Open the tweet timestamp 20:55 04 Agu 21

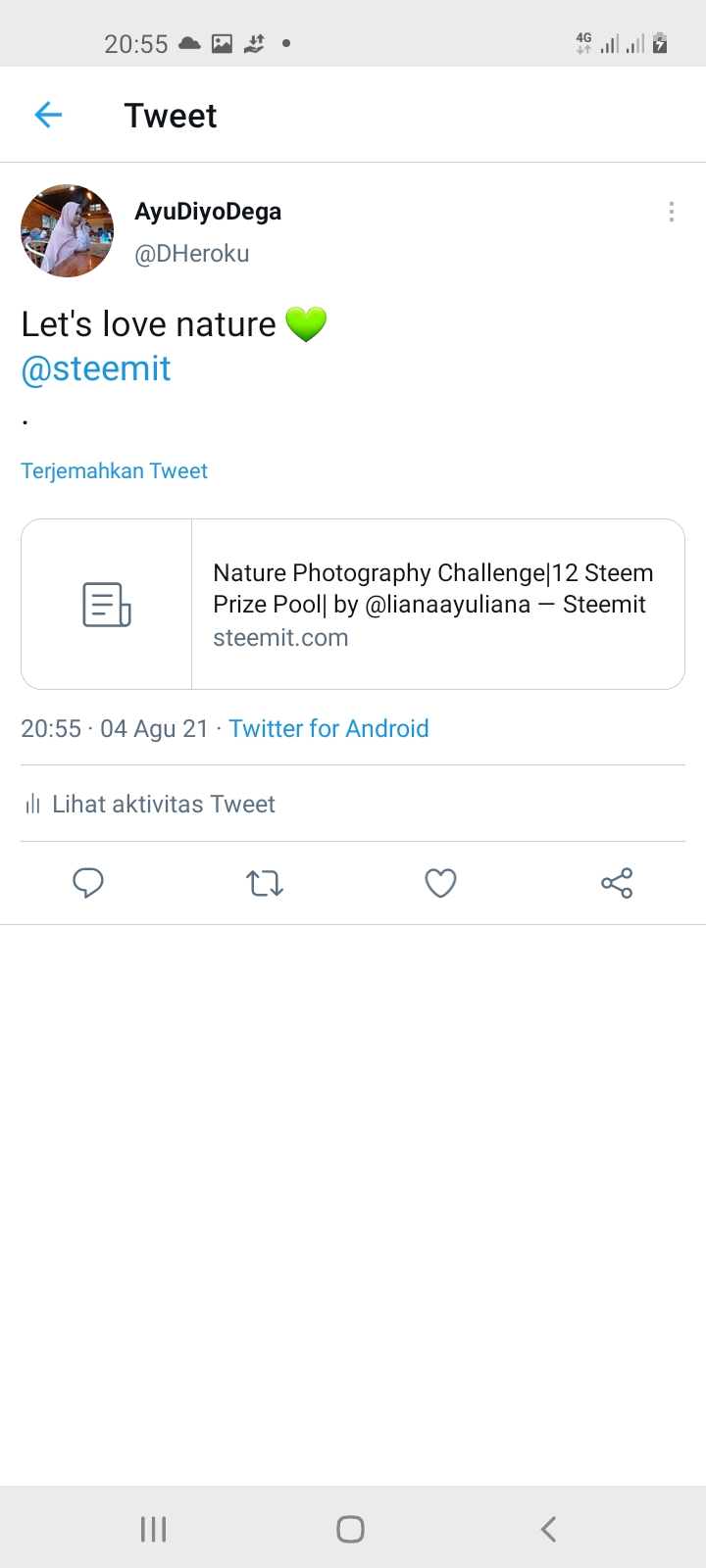[x=115, y=728]
